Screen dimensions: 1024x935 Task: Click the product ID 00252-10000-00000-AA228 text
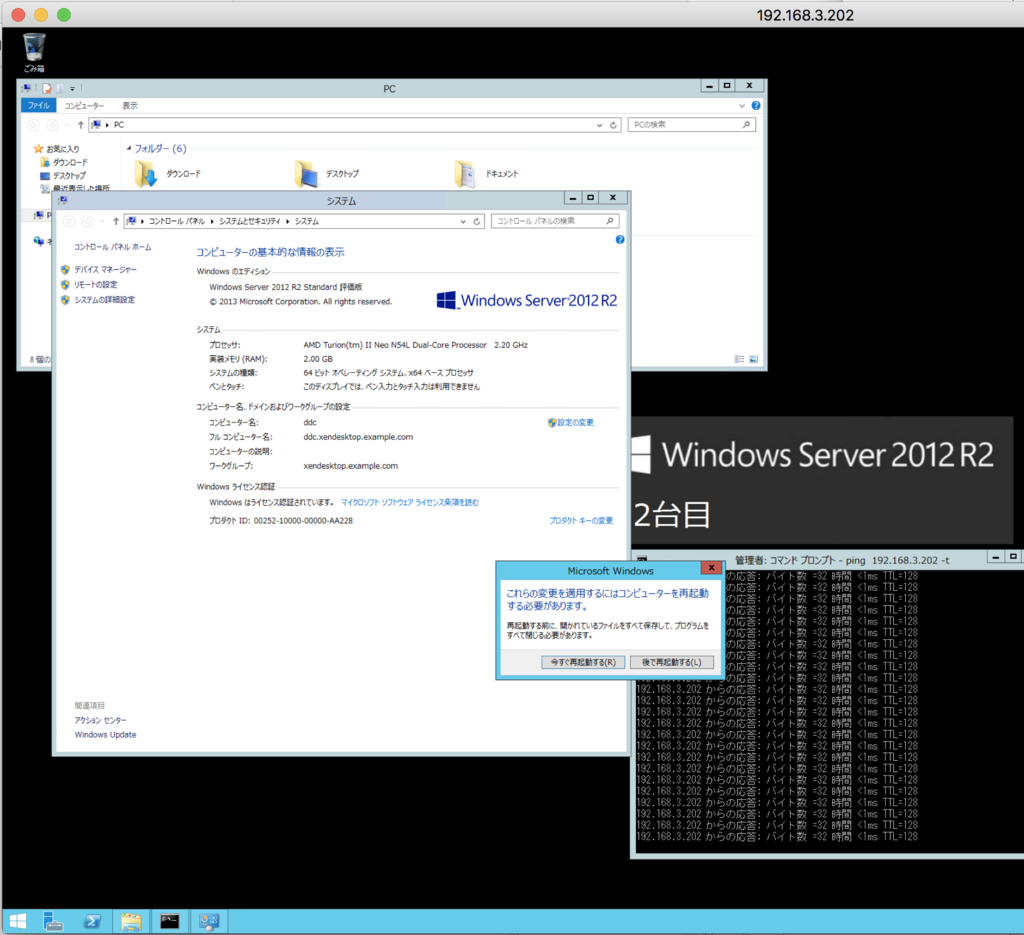pyautogui.click(x=303, y=520)
